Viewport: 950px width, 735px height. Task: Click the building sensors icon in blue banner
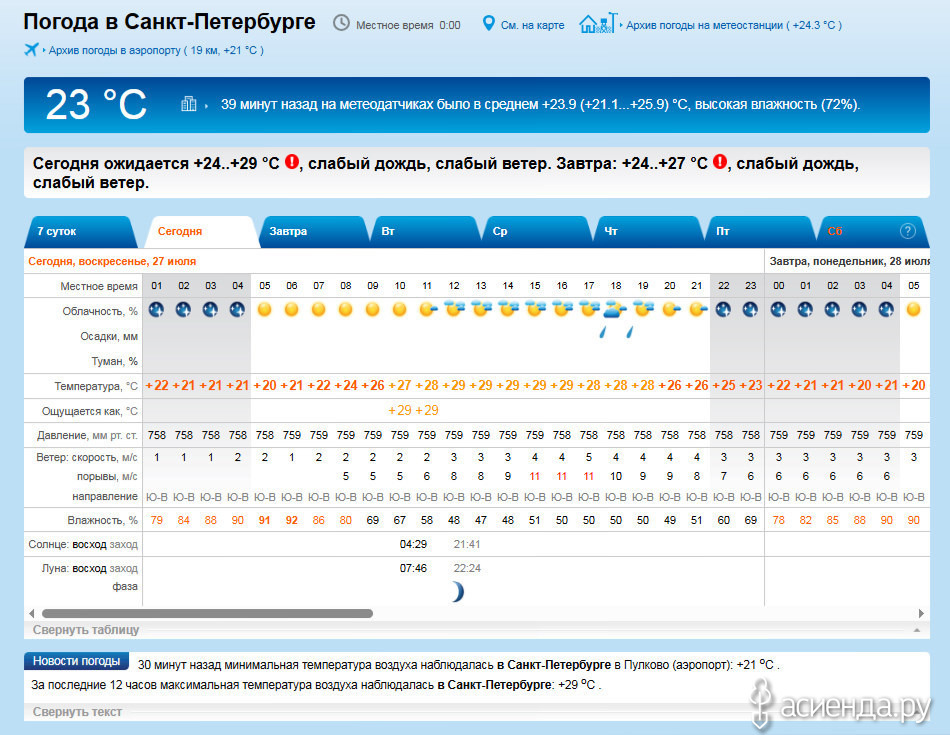click(x=188, y=104)
